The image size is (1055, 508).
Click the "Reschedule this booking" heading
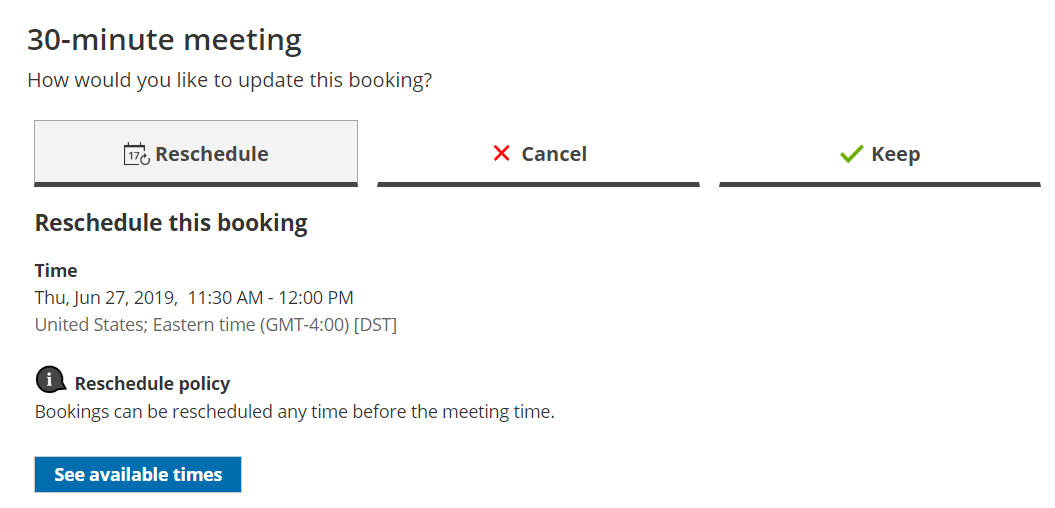point(171,223)
